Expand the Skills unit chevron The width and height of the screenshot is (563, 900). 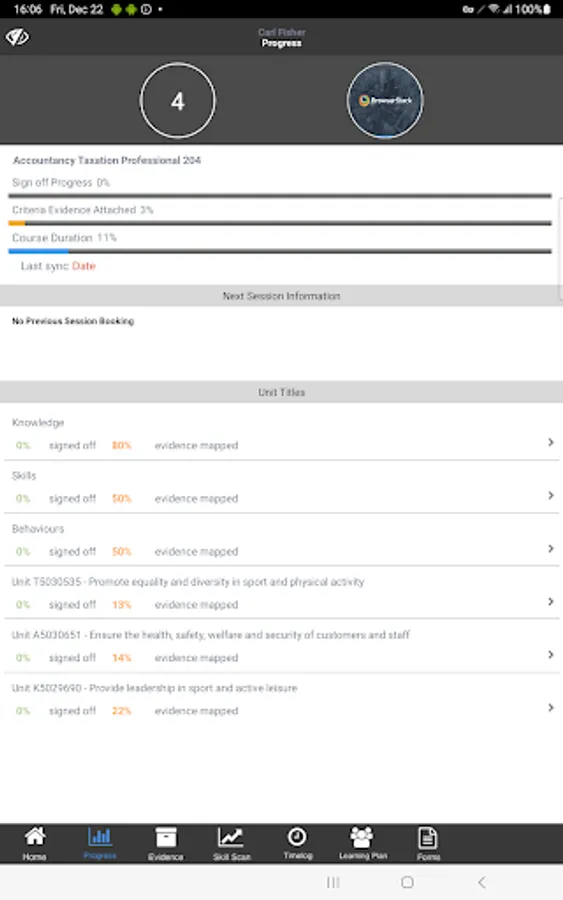tap(550, 495)
